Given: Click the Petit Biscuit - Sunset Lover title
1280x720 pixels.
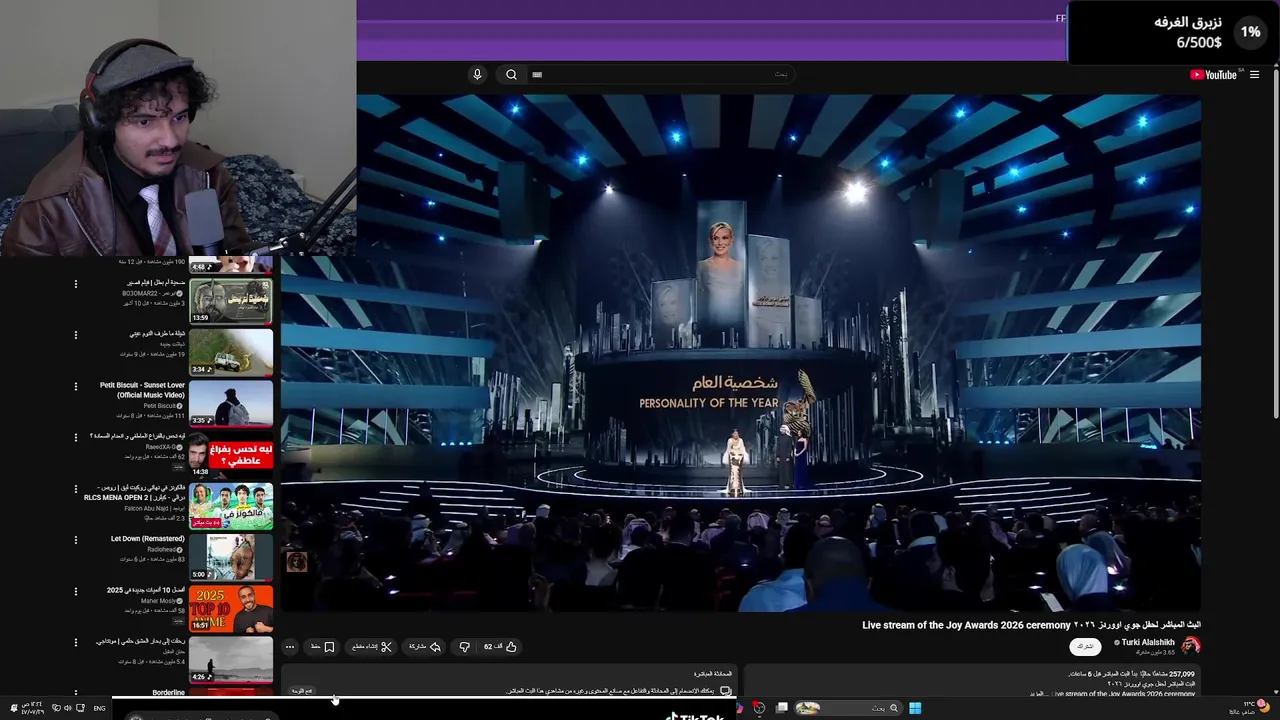Looking at the screenshot, I should tap(142, 390).
